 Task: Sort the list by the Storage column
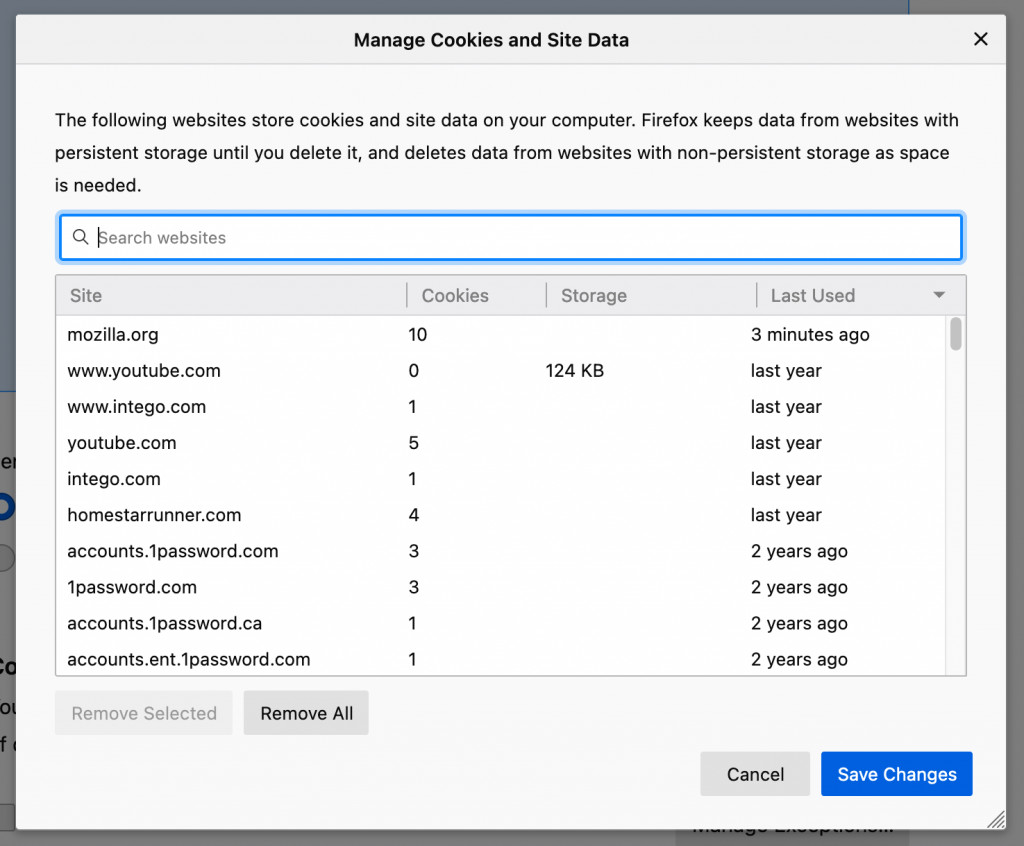594,295
